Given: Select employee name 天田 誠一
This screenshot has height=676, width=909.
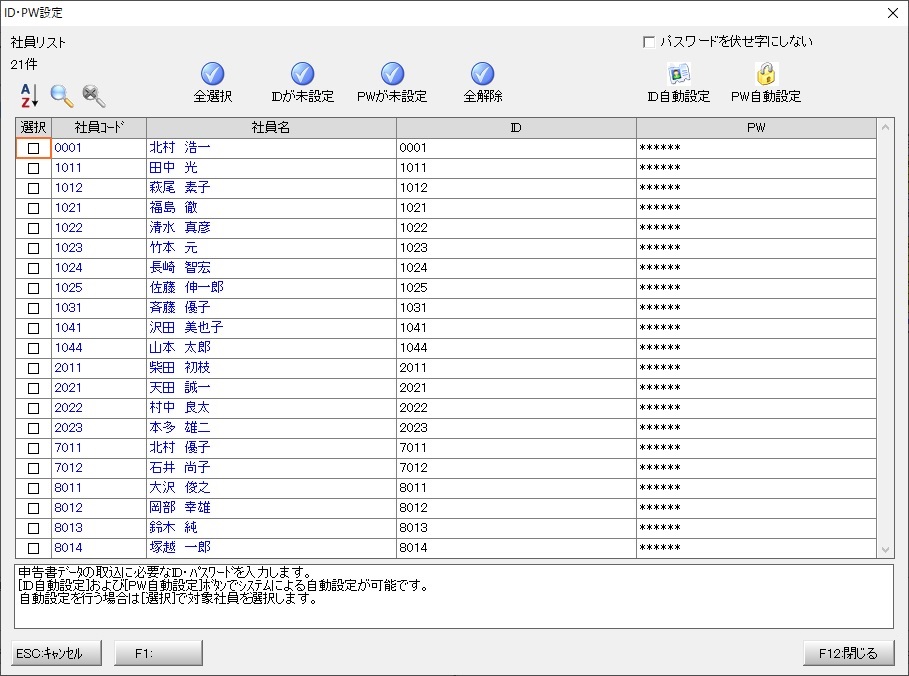Looking at the screenshot, I should coord(271,388).
